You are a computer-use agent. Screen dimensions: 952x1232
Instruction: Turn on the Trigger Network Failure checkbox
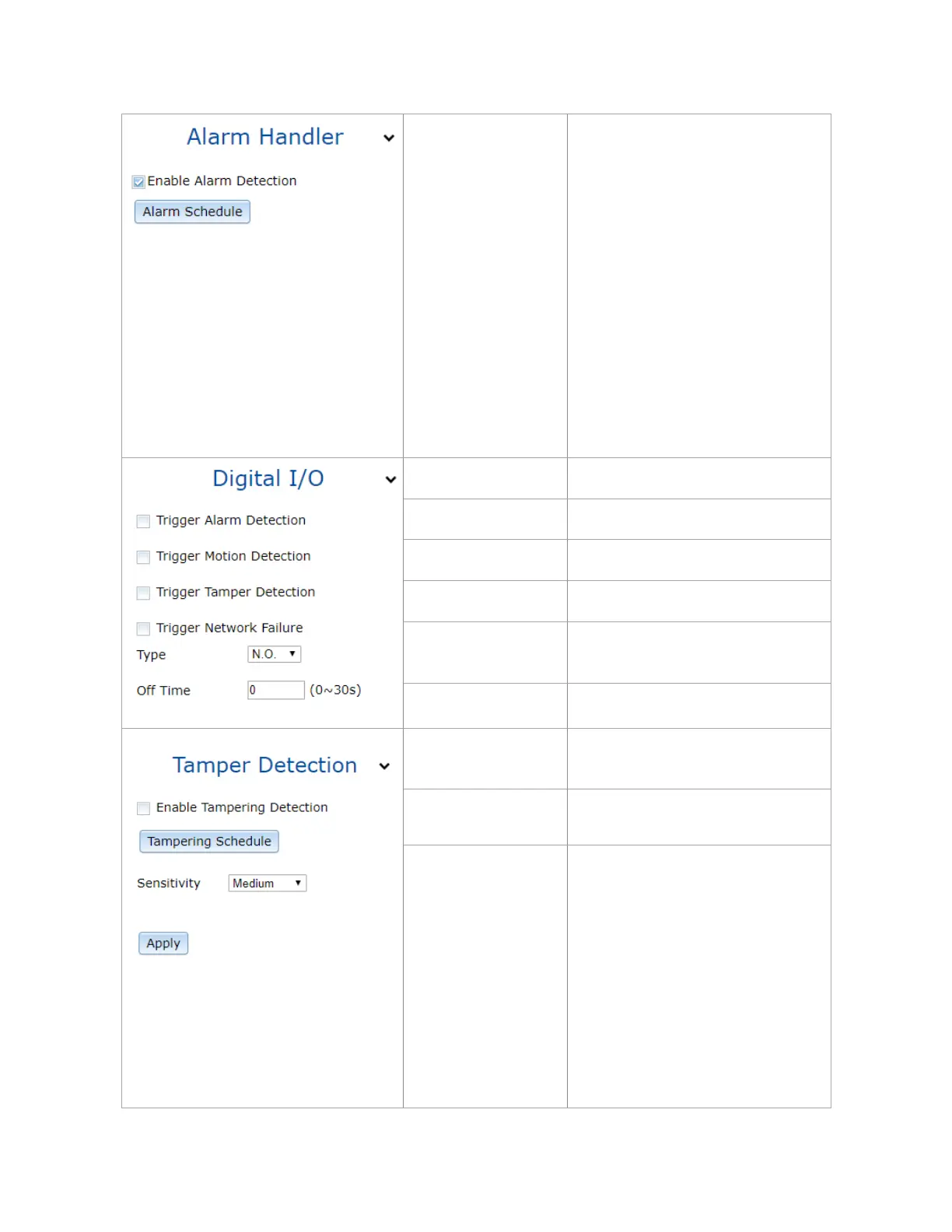click(x=143, y=628)
